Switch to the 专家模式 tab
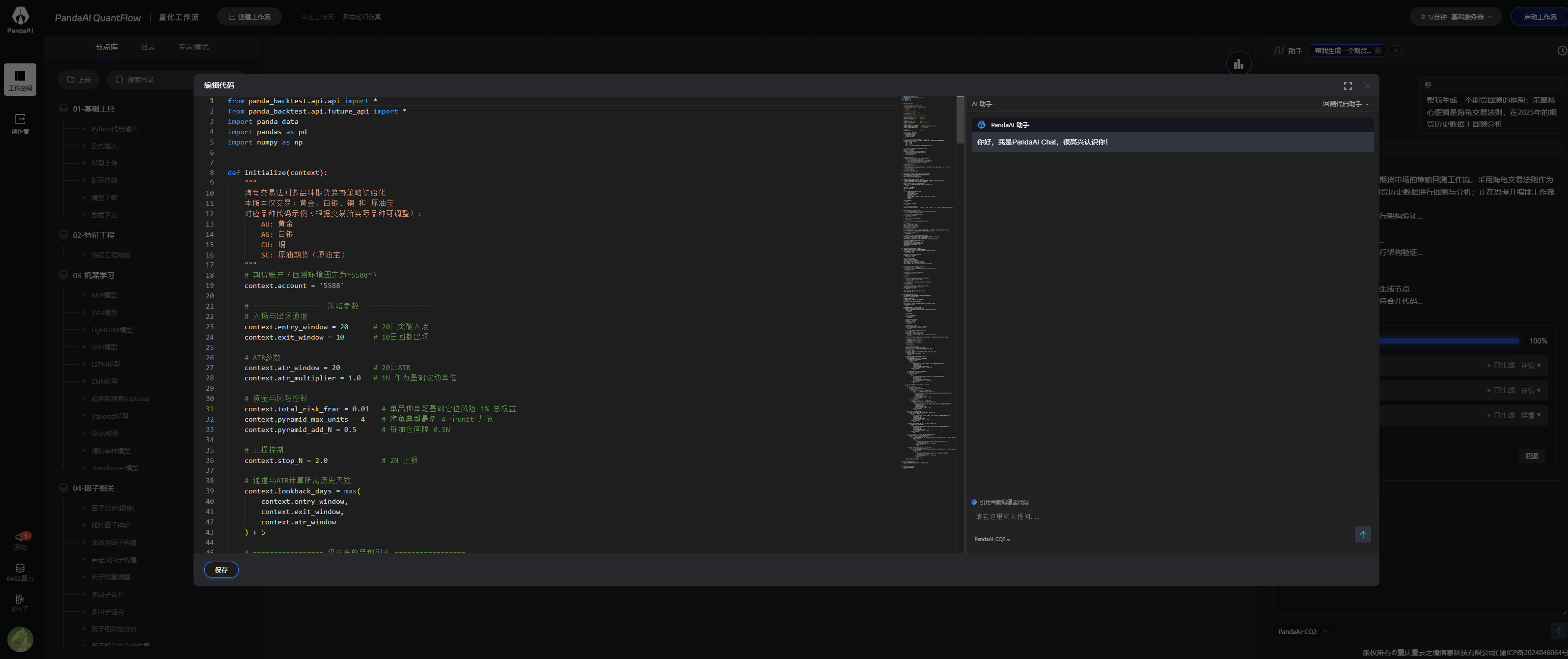The width and height of the screenshot is (1568, 659). click(x=193, y=47)
